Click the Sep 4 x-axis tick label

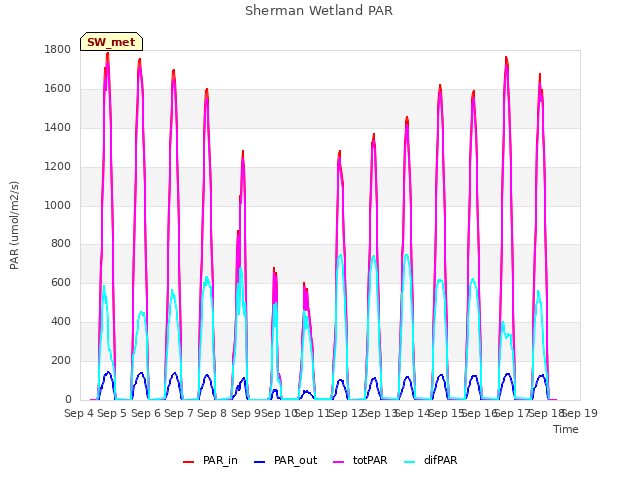pyautogui.click(x=79, y=413)
